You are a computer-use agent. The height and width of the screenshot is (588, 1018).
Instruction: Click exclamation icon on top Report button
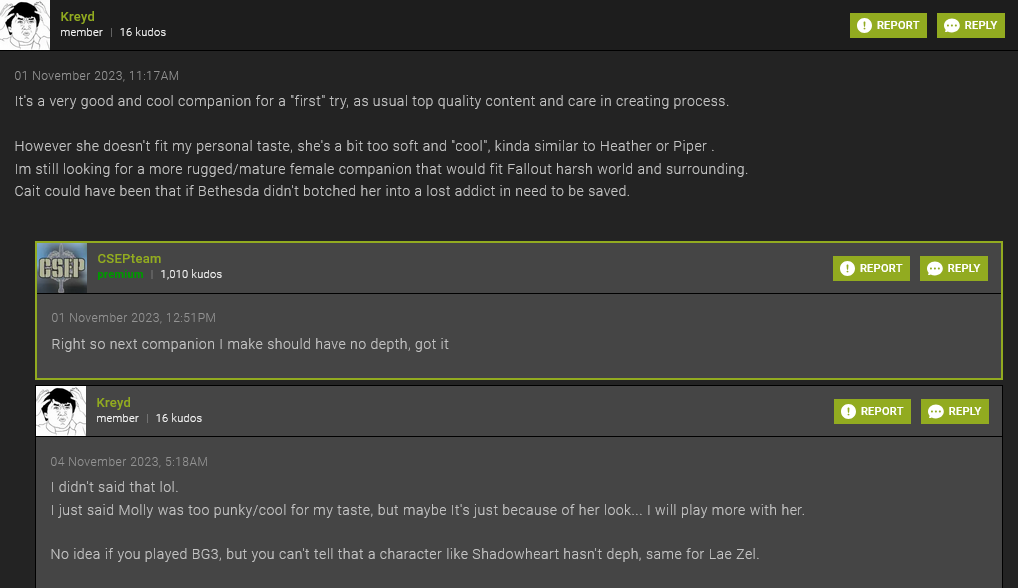864,25
